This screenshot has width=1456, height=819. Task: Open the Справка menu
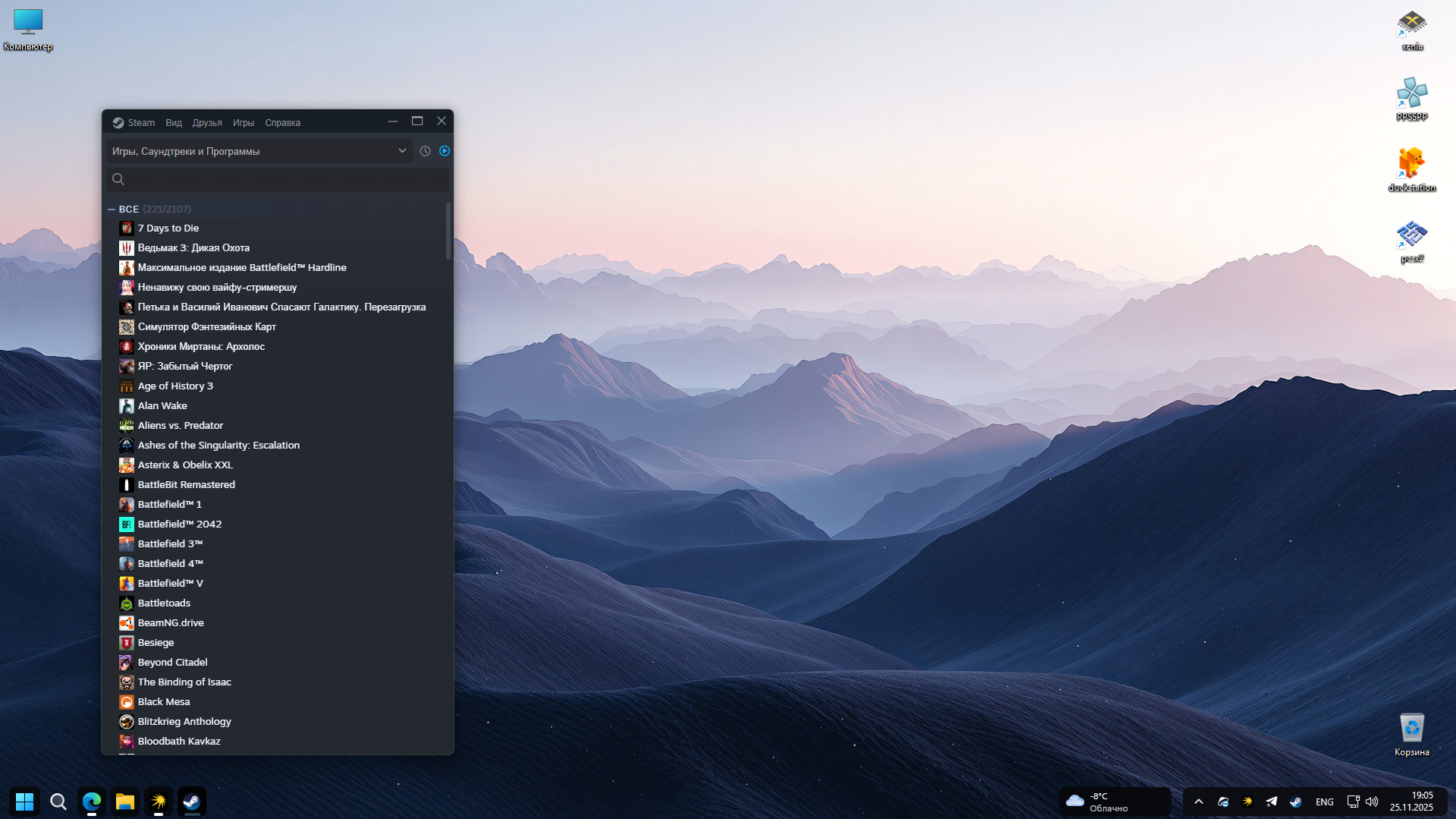282,122
